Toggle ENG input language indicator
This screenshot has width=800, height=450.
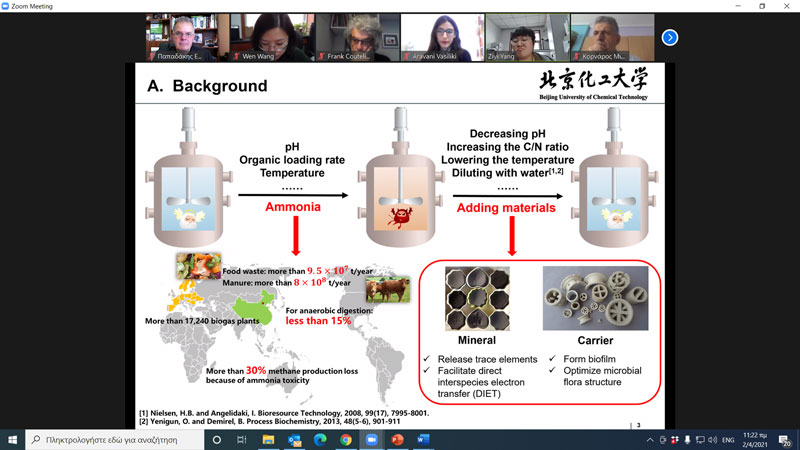(726, 439)
